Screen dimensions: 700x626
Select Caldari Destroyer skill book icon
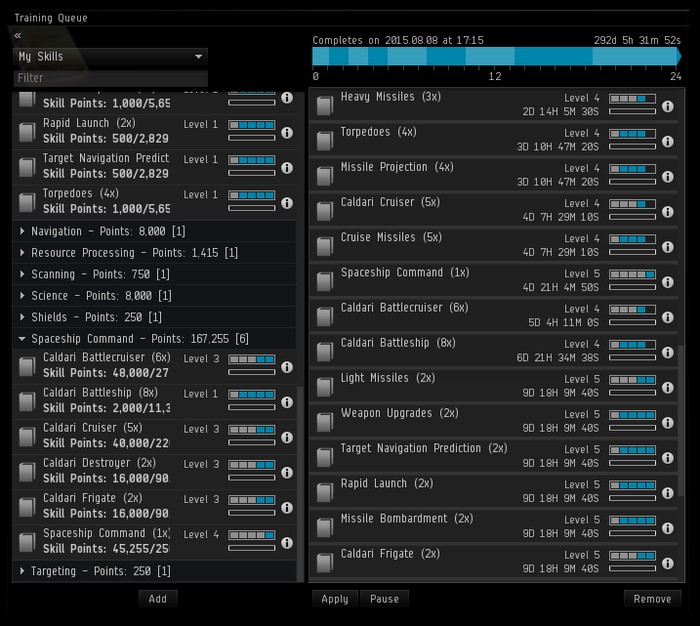[27, 472]
